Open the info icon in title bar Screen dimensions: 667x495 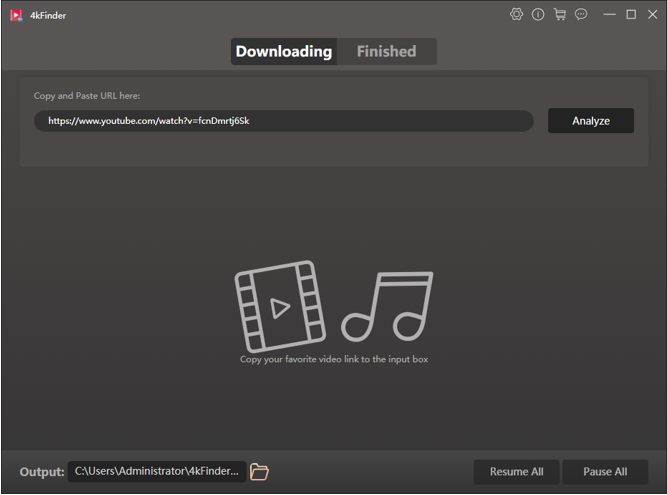[538, 15]
